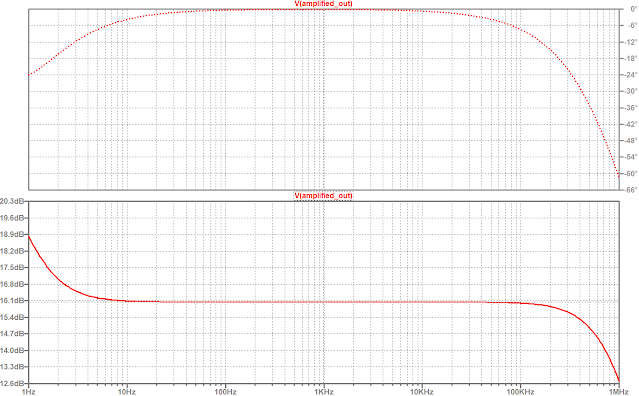Click the 18.9dB magnitude axis label

[12, 234]
